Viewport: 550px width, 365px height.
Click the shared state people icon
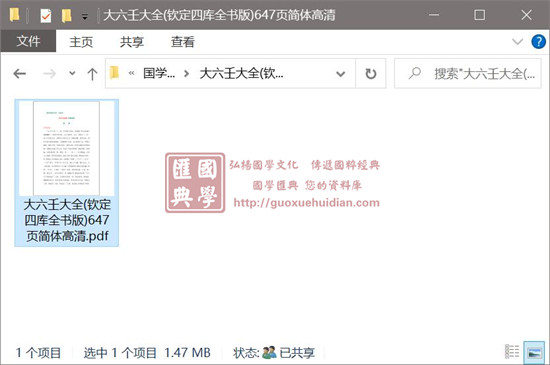point(269,352)
